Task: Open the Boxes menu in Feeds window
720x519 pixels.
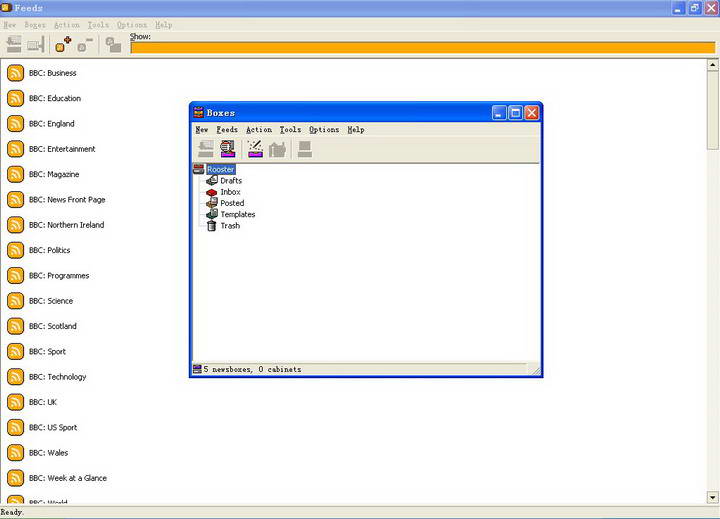Action: point(35,25)
